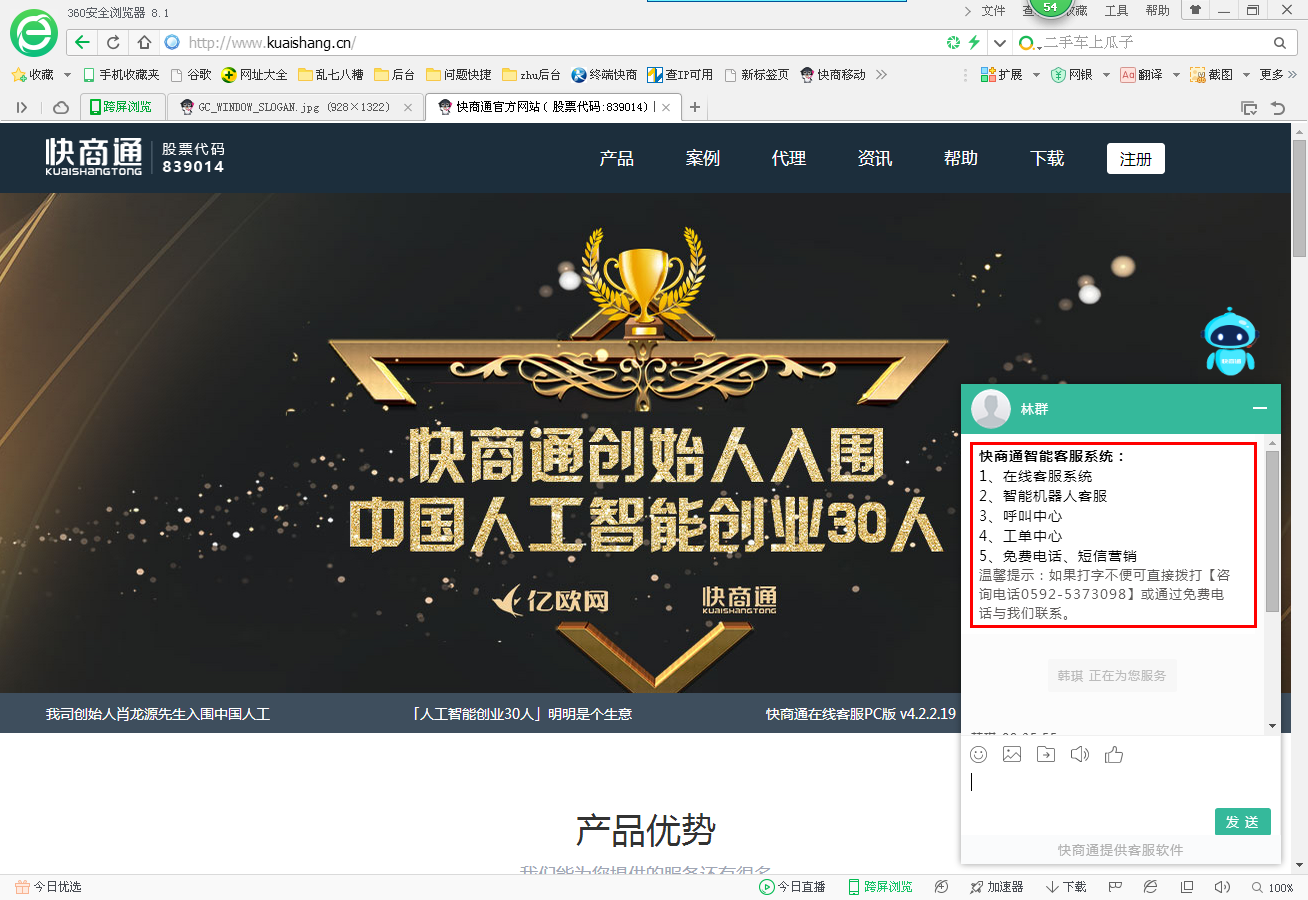
Task: Toggle the sidebar panel icon at tab bar left
Action: [22, 107]
